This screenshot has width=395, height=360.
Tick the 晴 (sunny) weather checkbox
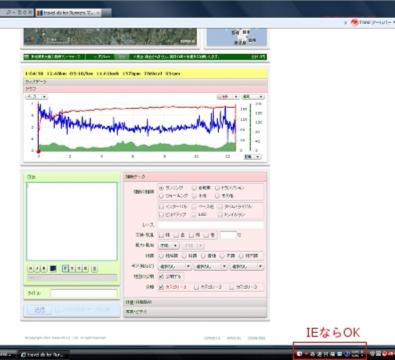[x=162, y=235]
